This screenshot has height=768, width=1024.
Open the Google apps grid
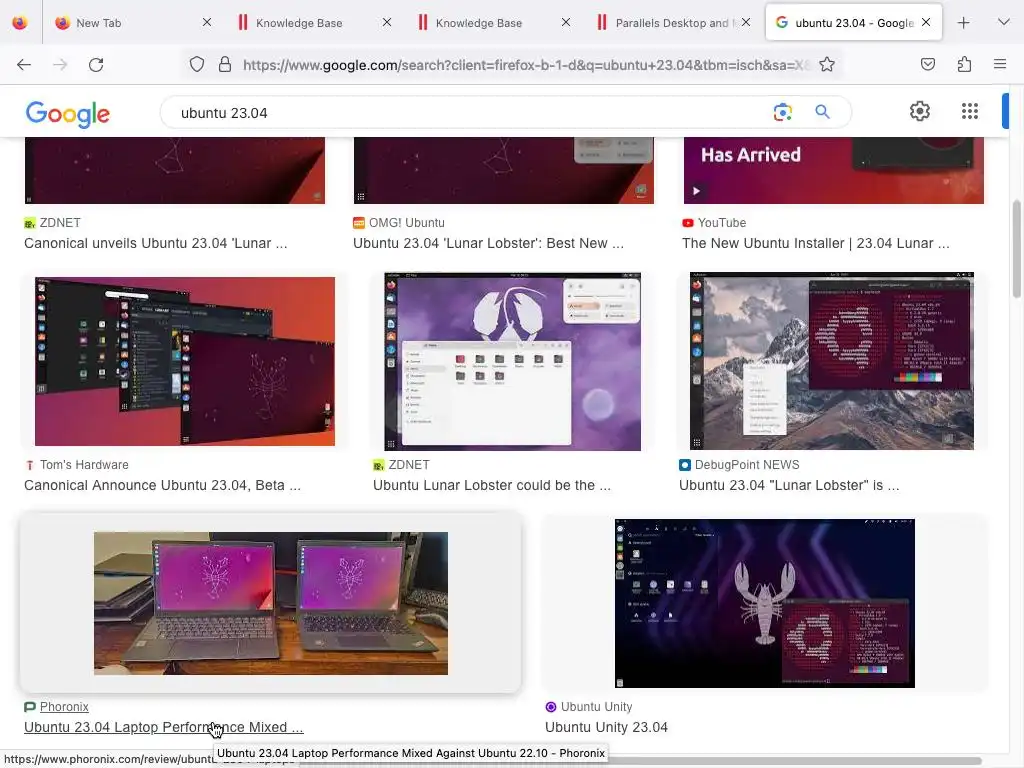(x=970, y=112)
